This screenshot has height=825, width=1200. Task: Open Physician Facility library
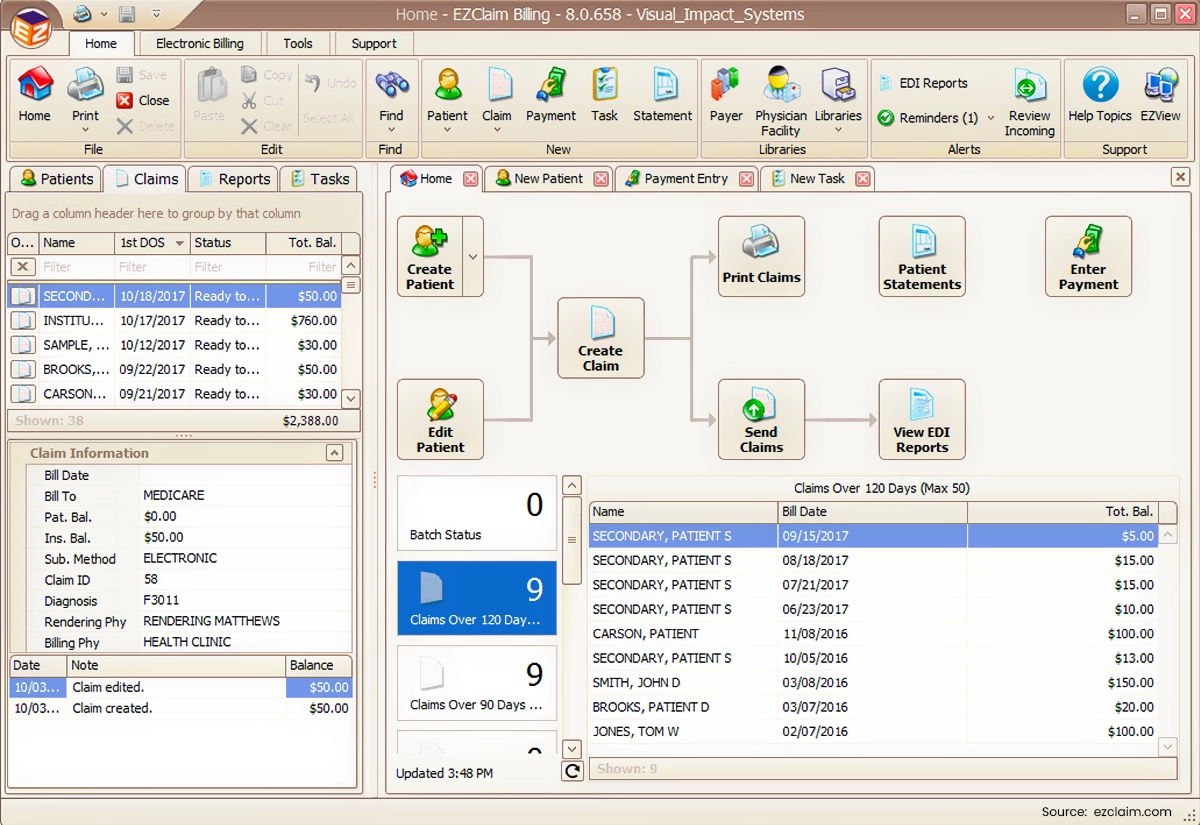click(x=780, y=102)
